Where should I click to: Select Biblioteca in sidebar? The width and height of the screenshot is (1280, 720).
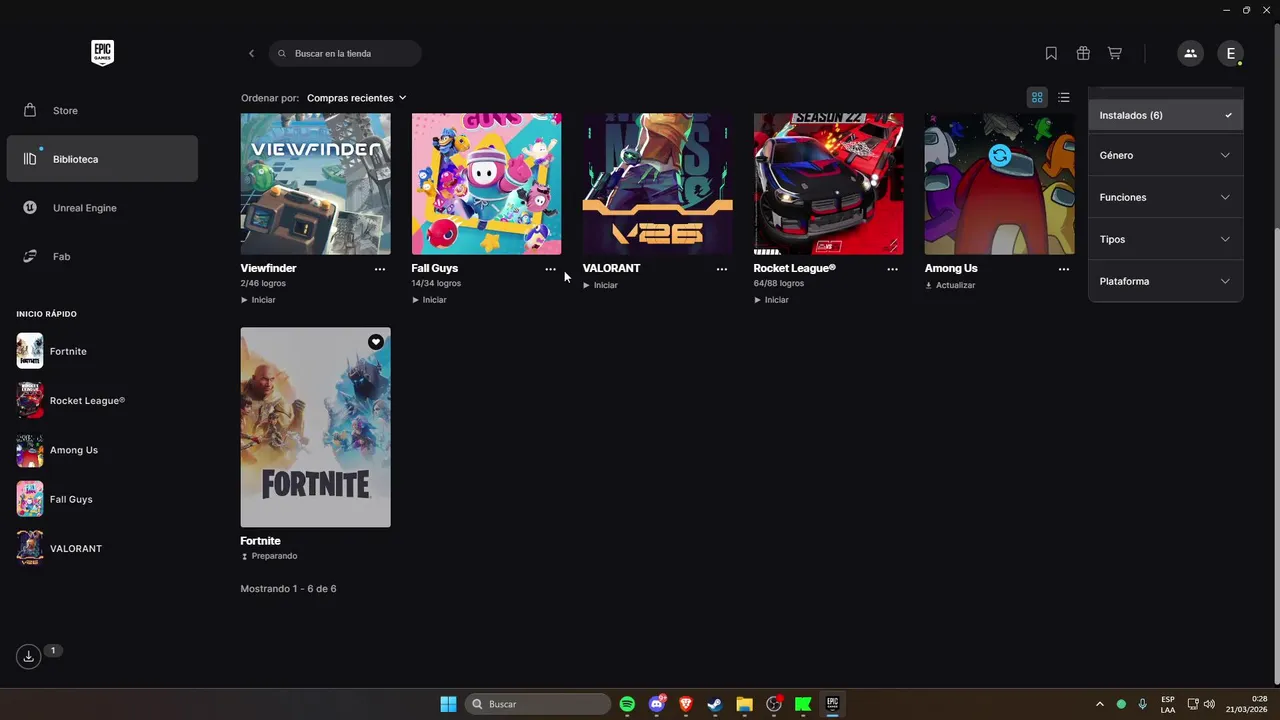coord(102,159)
